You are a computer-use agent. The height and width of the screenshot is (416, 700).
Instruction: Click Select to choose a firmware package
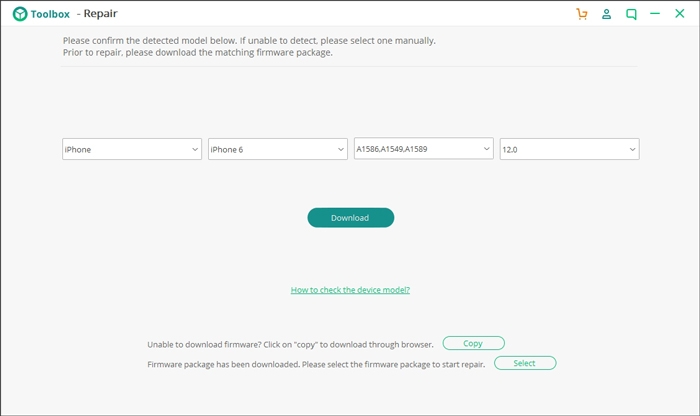(x=524, y=363)
